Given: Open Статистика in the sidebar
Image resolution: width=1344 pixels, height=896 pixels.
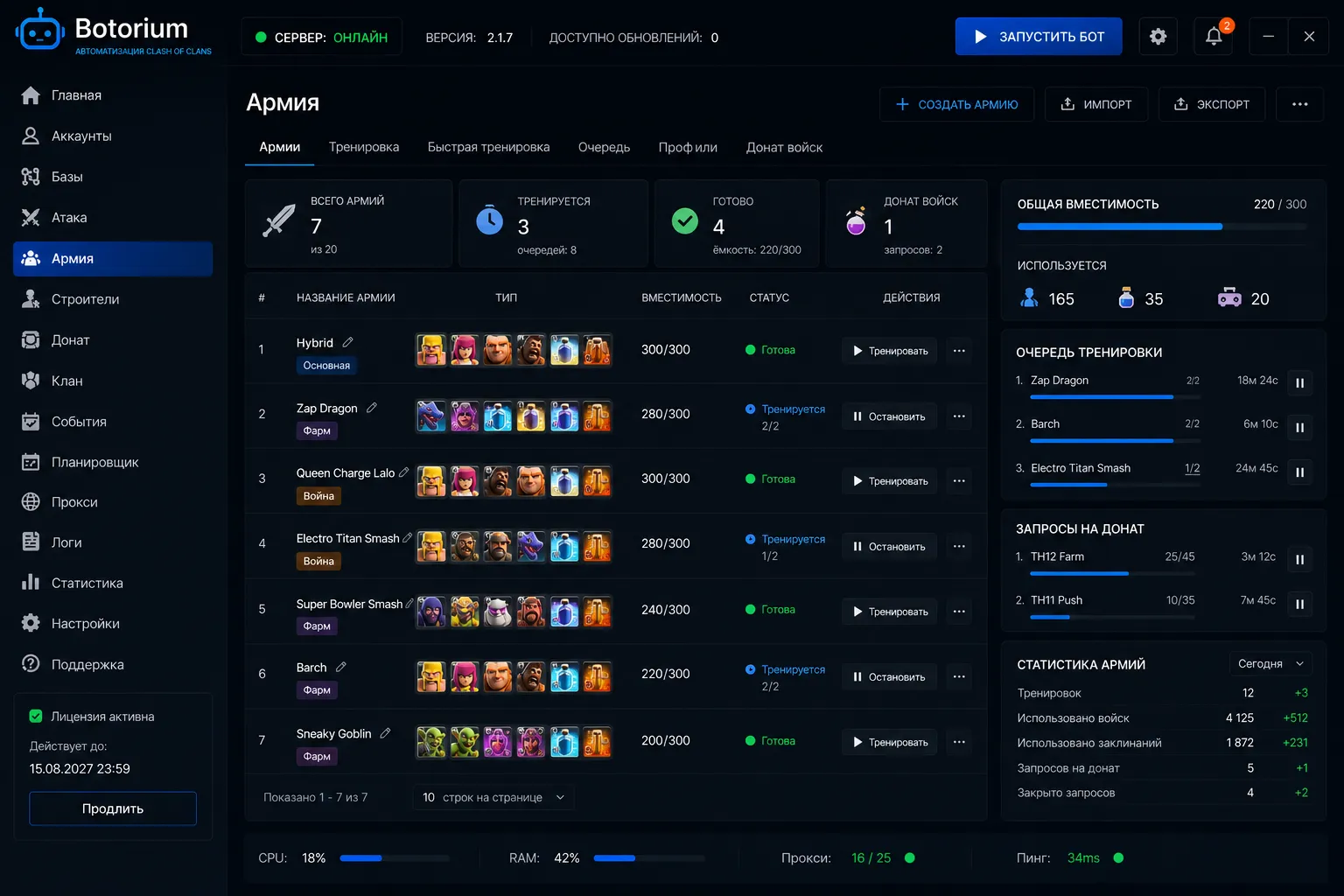Looking at the screenshot, I should click(113, 583).
